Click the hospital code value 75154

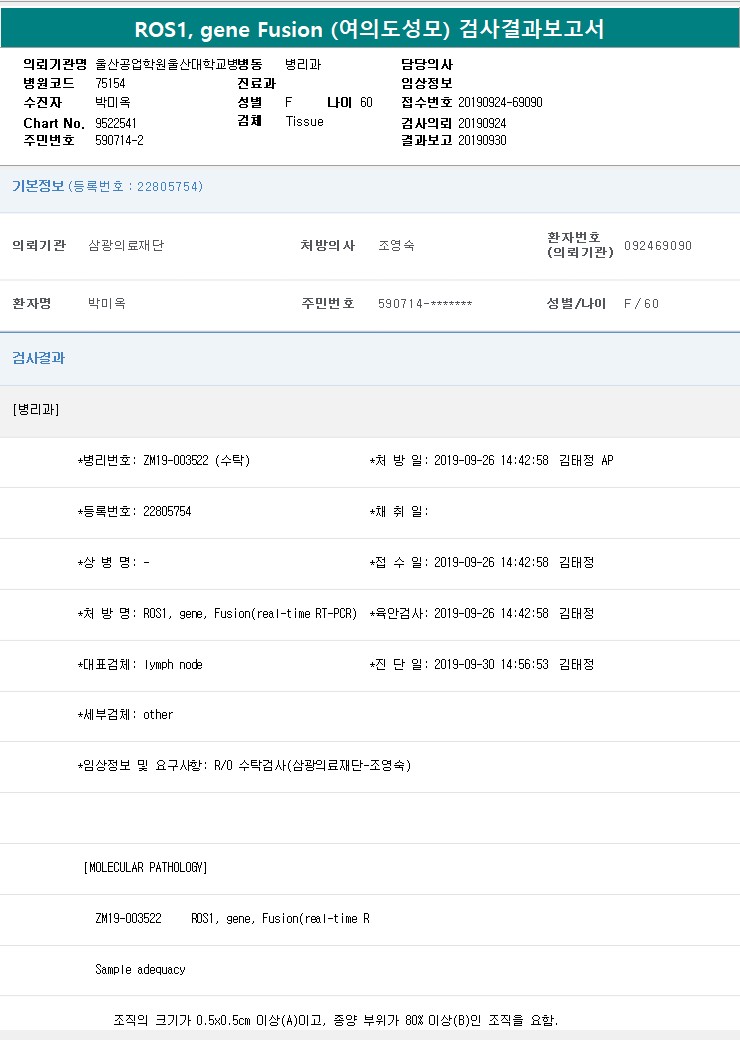pyautogui.click(x=110, y=83)
